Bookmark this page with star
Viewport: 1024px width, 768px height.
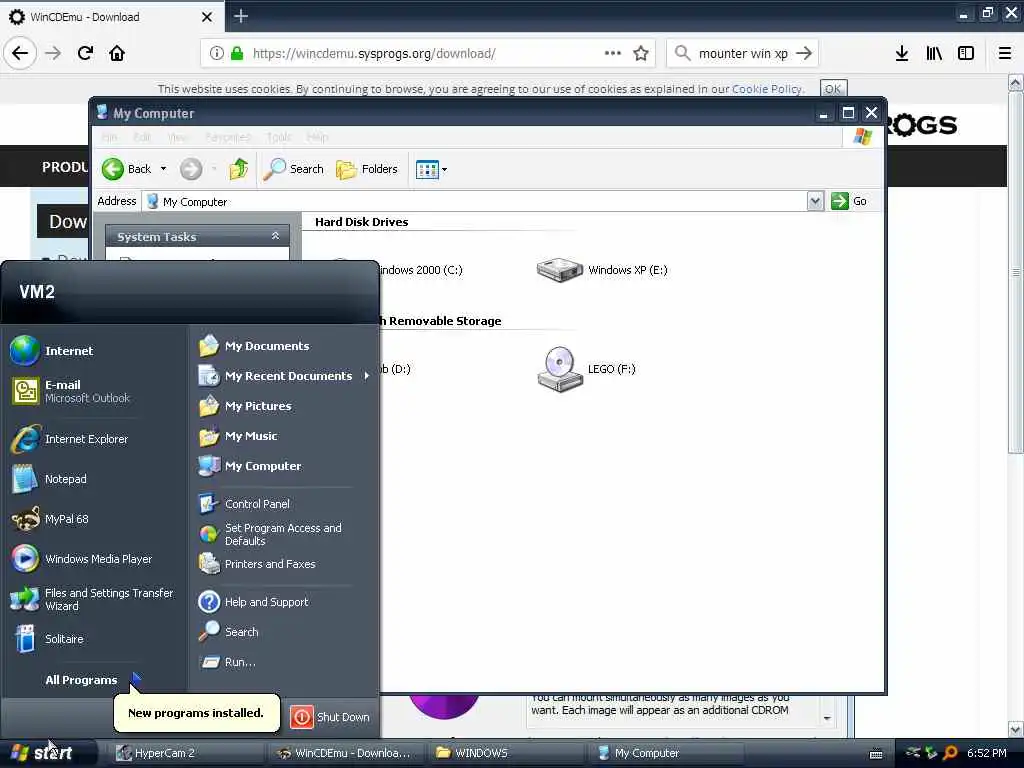641,53
